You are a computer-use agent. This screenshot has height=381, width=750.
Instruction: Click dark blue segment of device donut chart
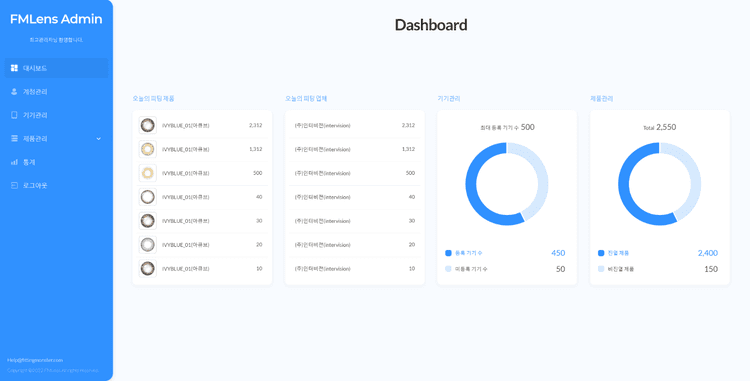coord(471,184)
